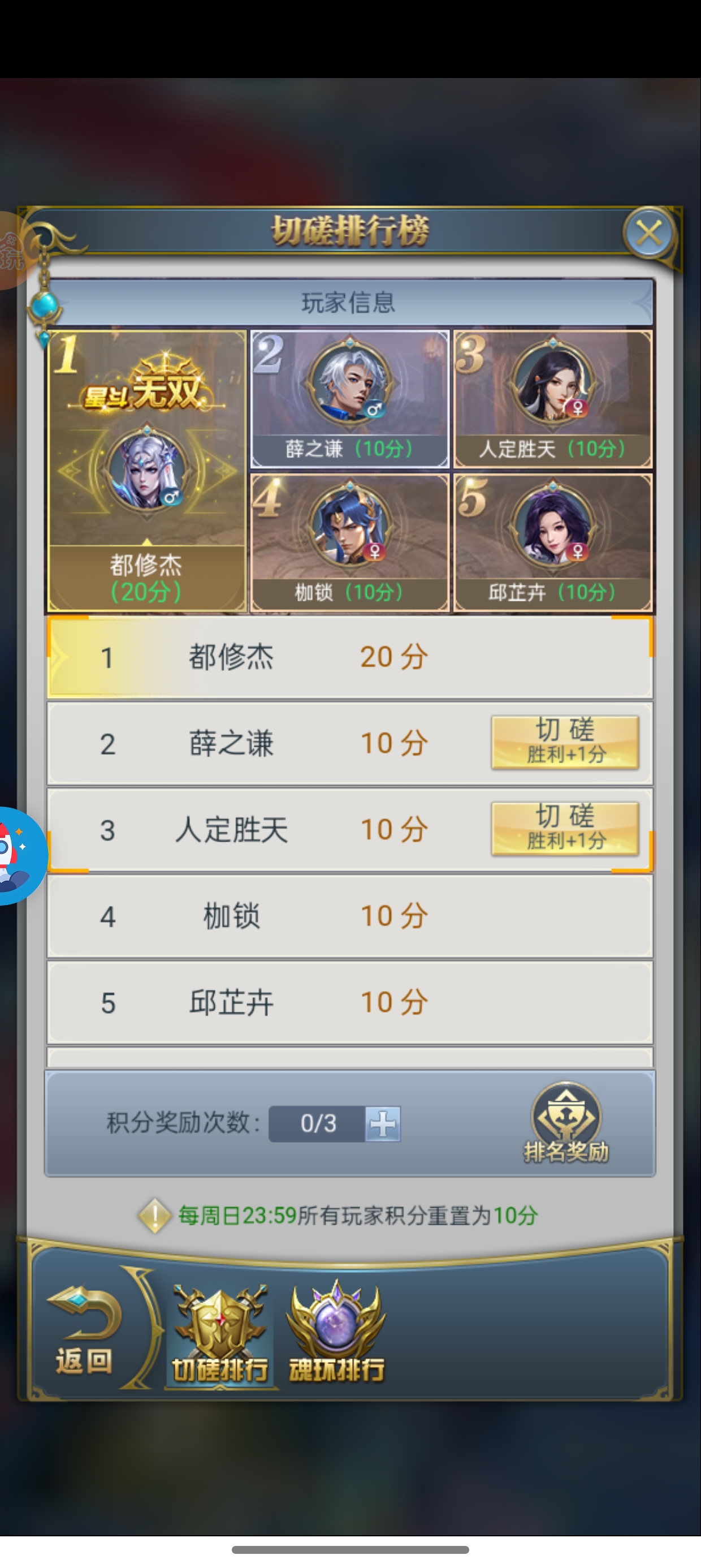Challenge 薛之谦 with the 切磋 button
Screen dimensions: 701x1568
[565, 743]
